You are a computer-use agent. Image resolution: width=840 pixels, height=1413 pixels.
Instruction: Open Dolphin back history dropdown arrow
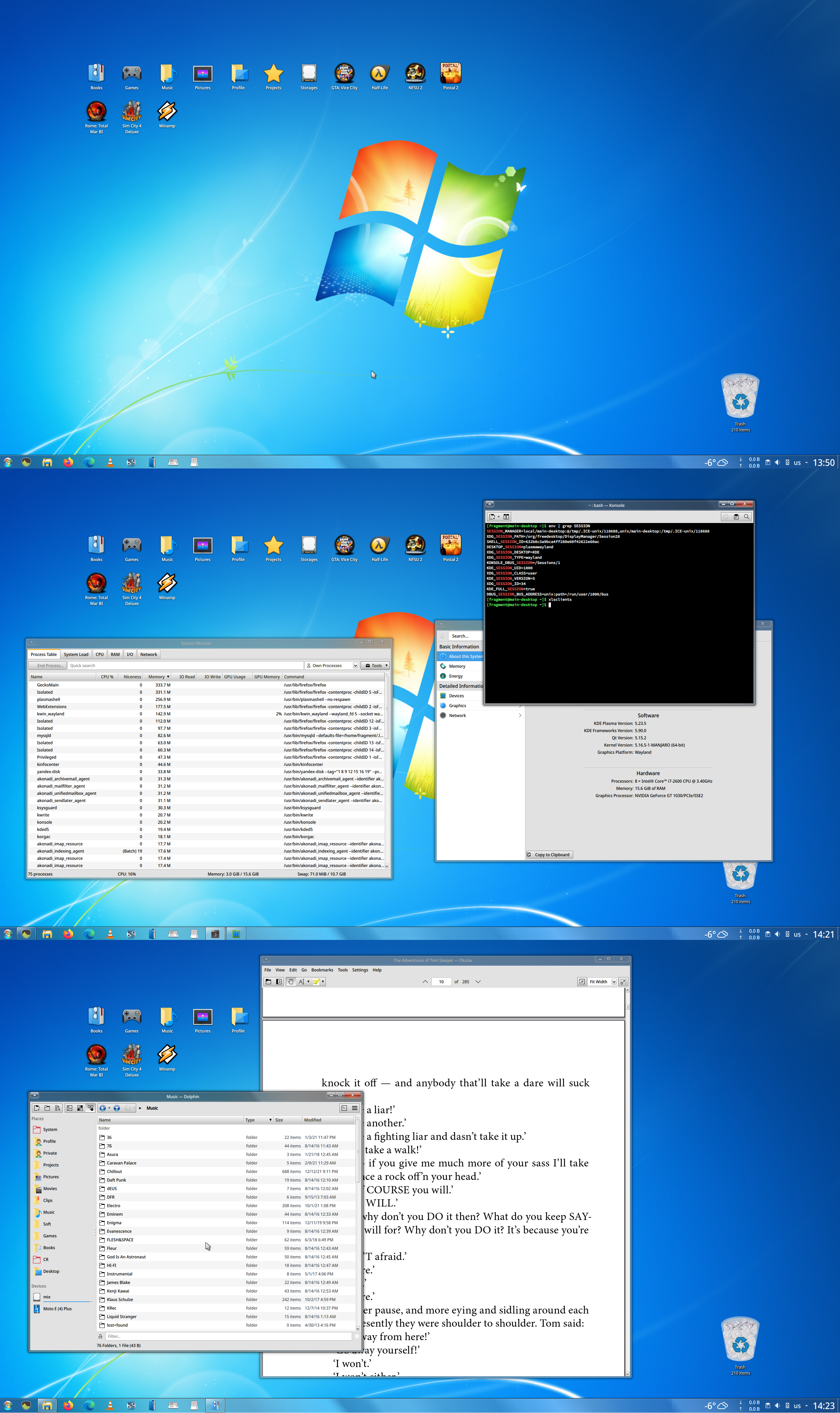109,1108
